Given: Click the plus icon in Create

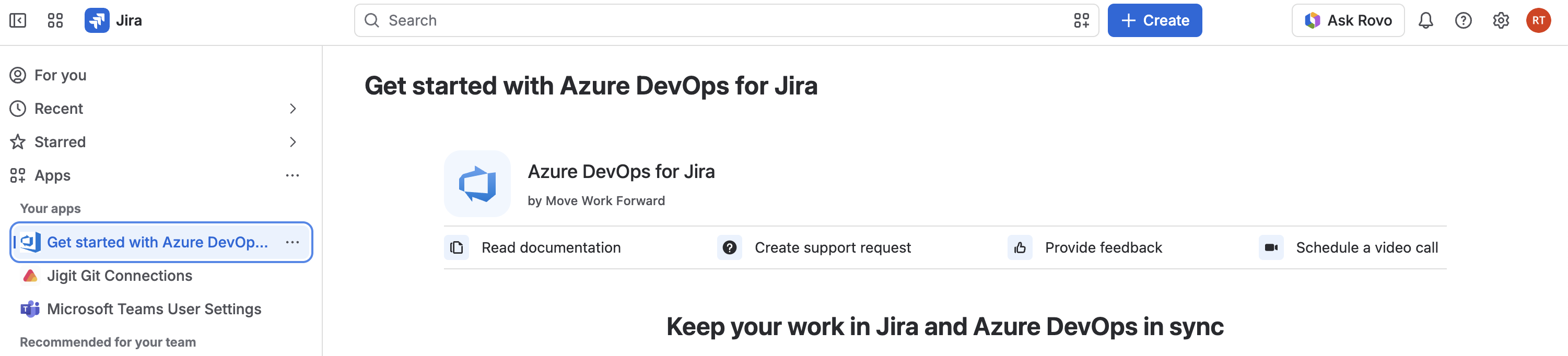Looking at the screenshot, I should [x=1129, y=21].
